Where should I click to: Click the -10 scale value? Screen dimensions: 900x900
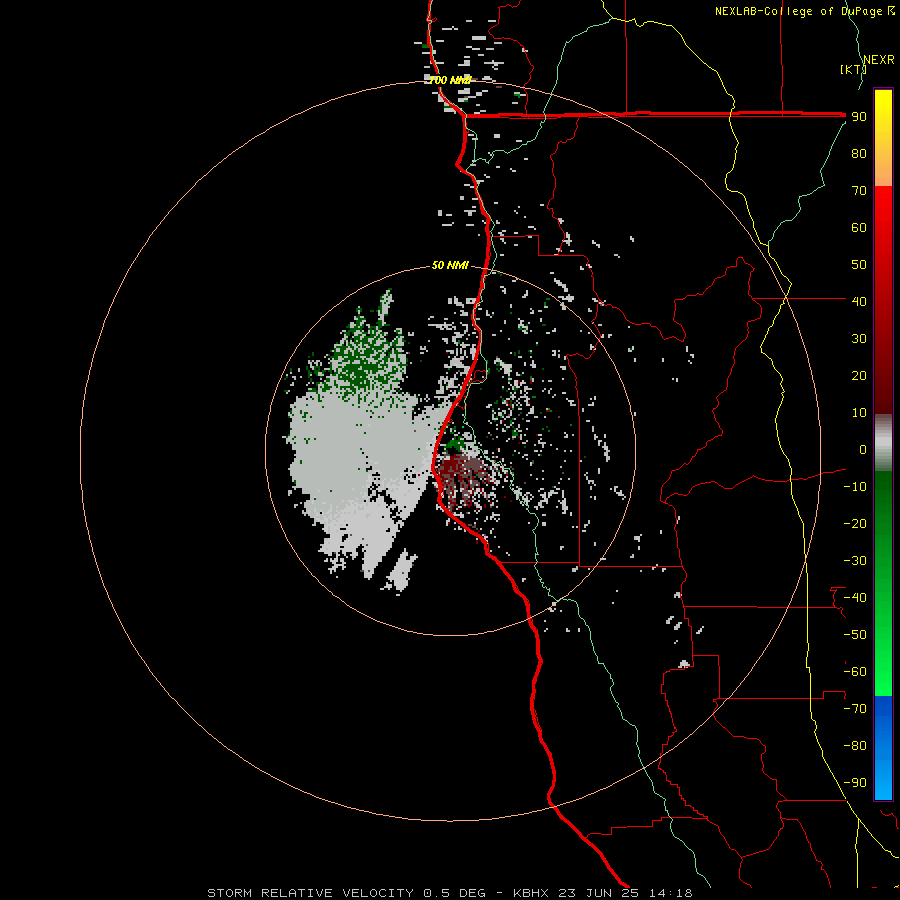click(855, 487)
